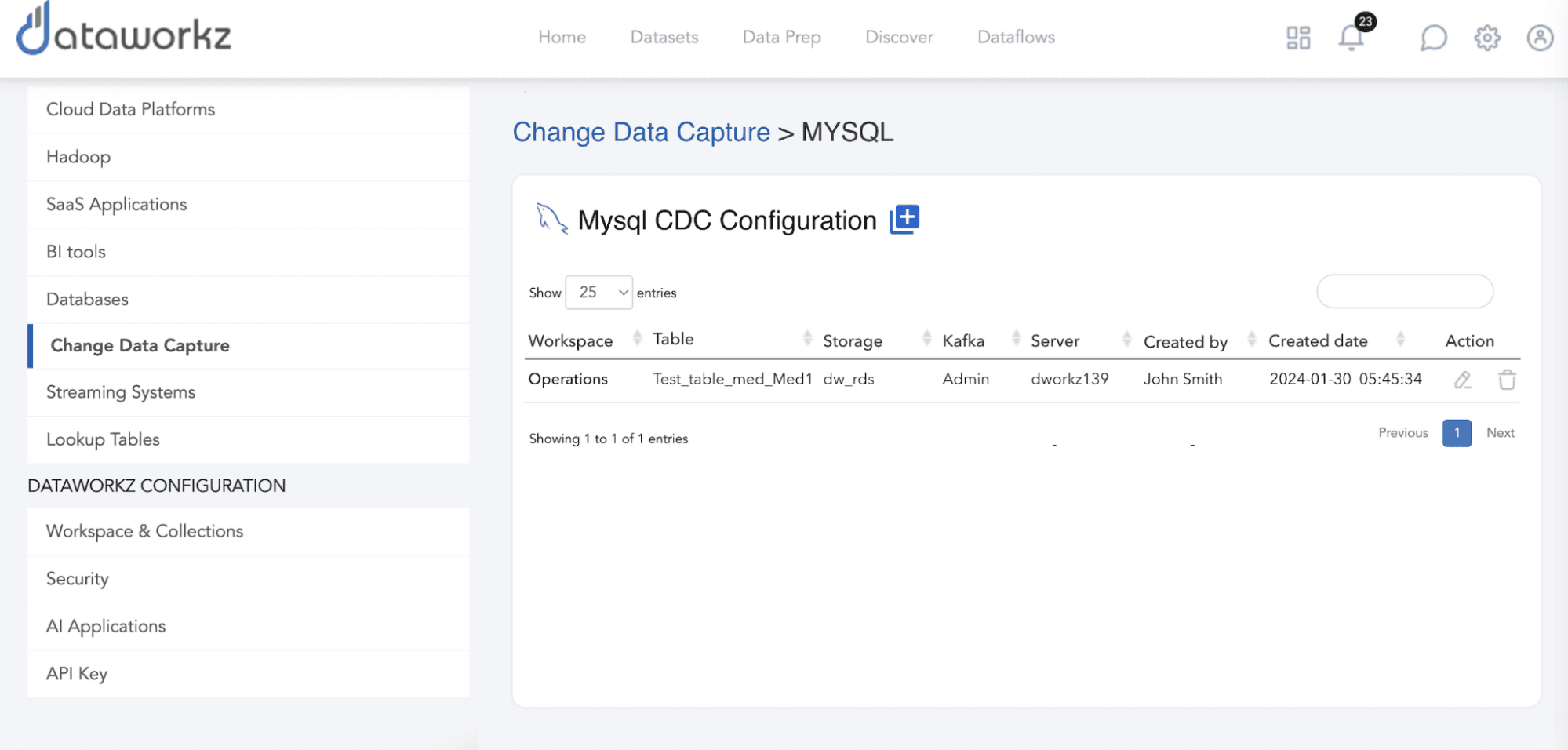Open the user profile icon
Screen dimensions: 1568x750
[1540, 38]
